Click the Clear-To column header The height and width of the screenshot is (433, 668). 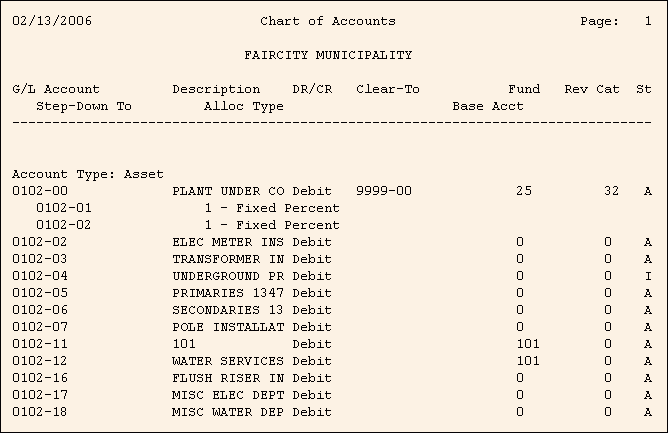tap(387, 89)
